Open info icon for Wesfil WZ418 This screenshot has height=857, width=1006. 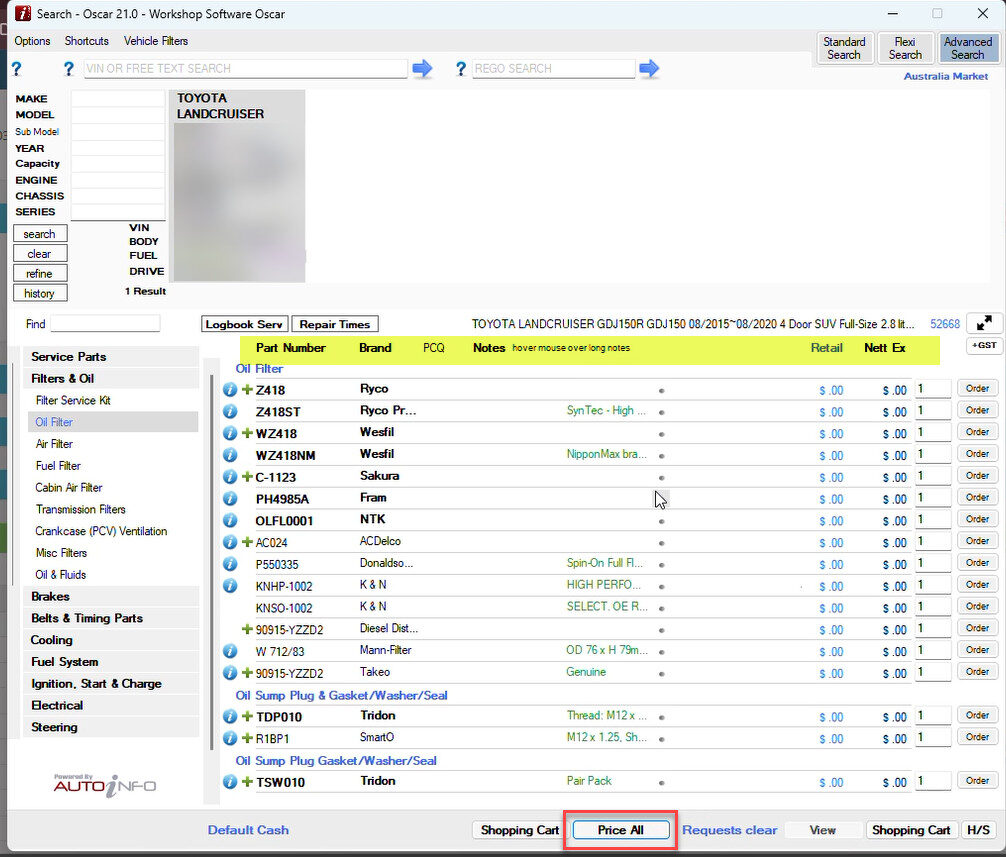click(x=230, y=433)
